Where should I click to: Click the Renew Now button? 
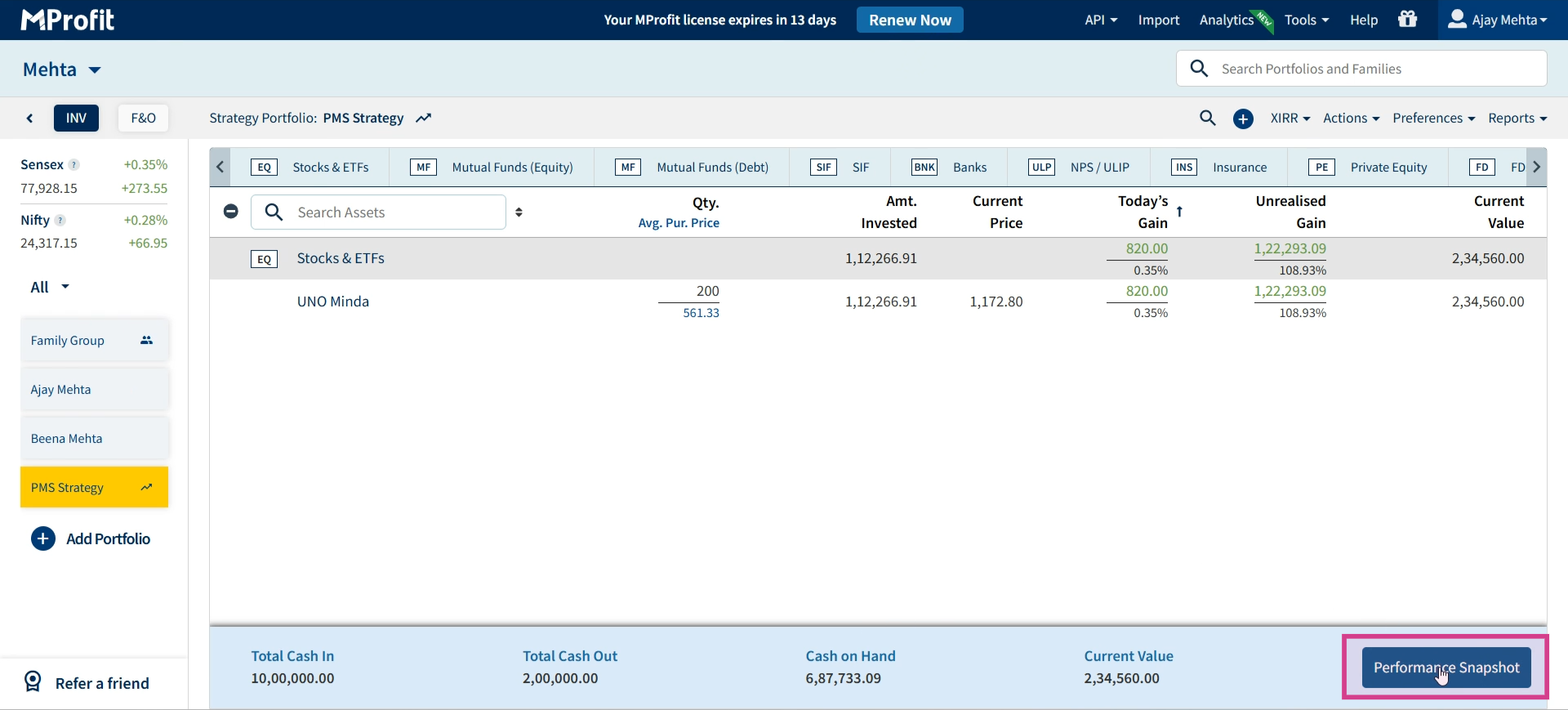pyautogui.click(x=910, y=20)
